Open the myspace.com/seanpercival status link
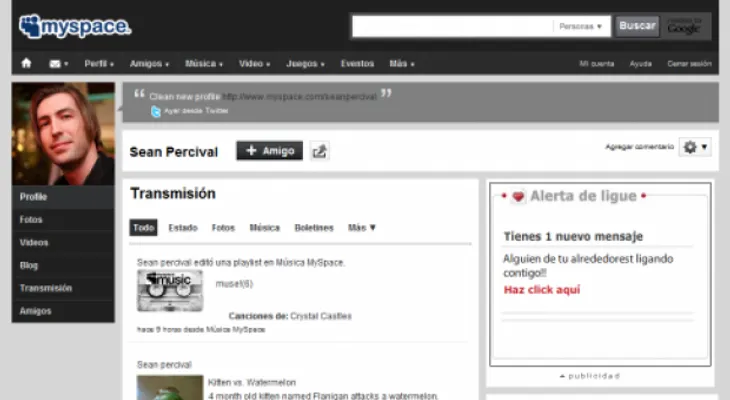Image resolution: width=730 pixels, height=400 pixels. (x=299, y=97)
